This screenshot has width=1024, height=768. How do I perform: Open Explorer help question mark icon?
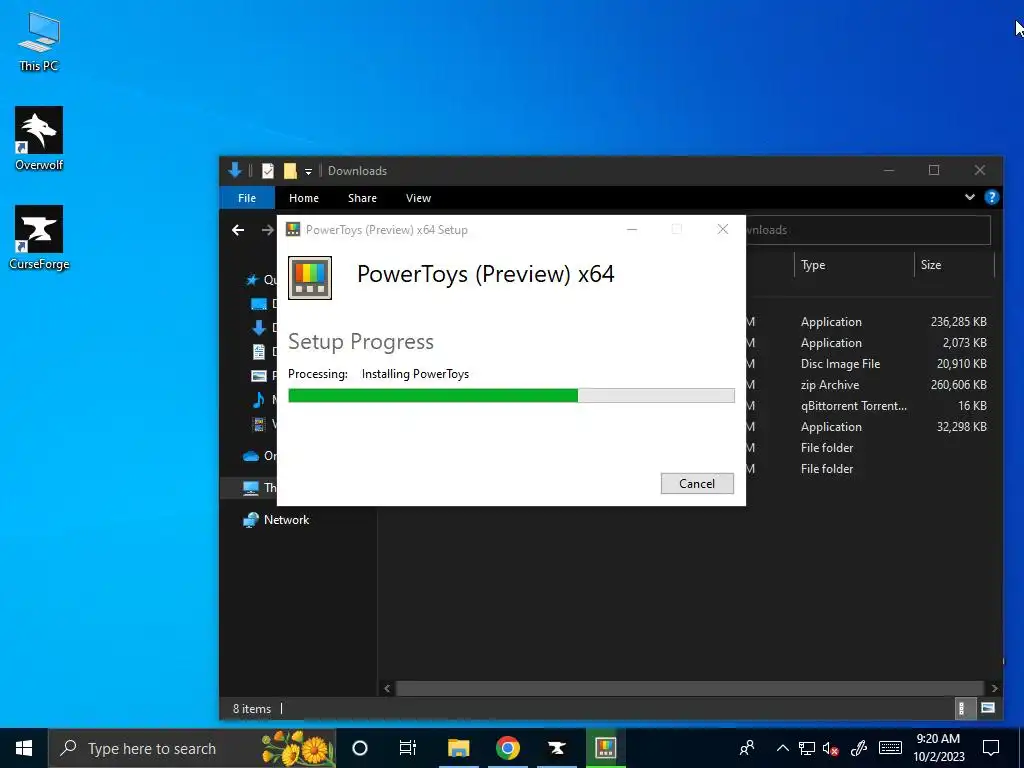[x=991, y=197]
